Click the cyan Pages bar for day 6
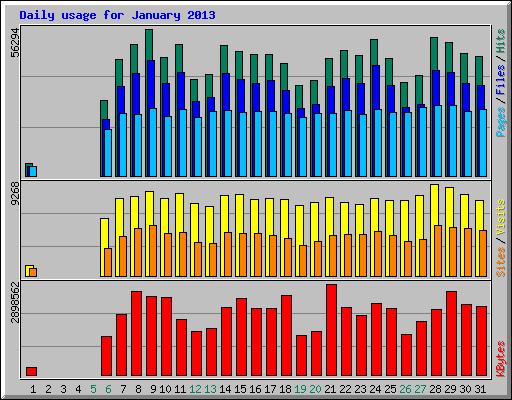This screenshot has height=400, width=512. 108,153
